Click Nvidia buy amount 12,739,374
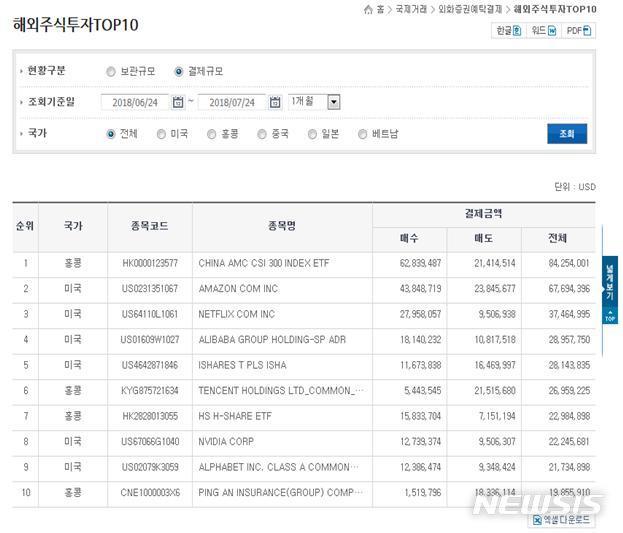 tap(420, 442)
